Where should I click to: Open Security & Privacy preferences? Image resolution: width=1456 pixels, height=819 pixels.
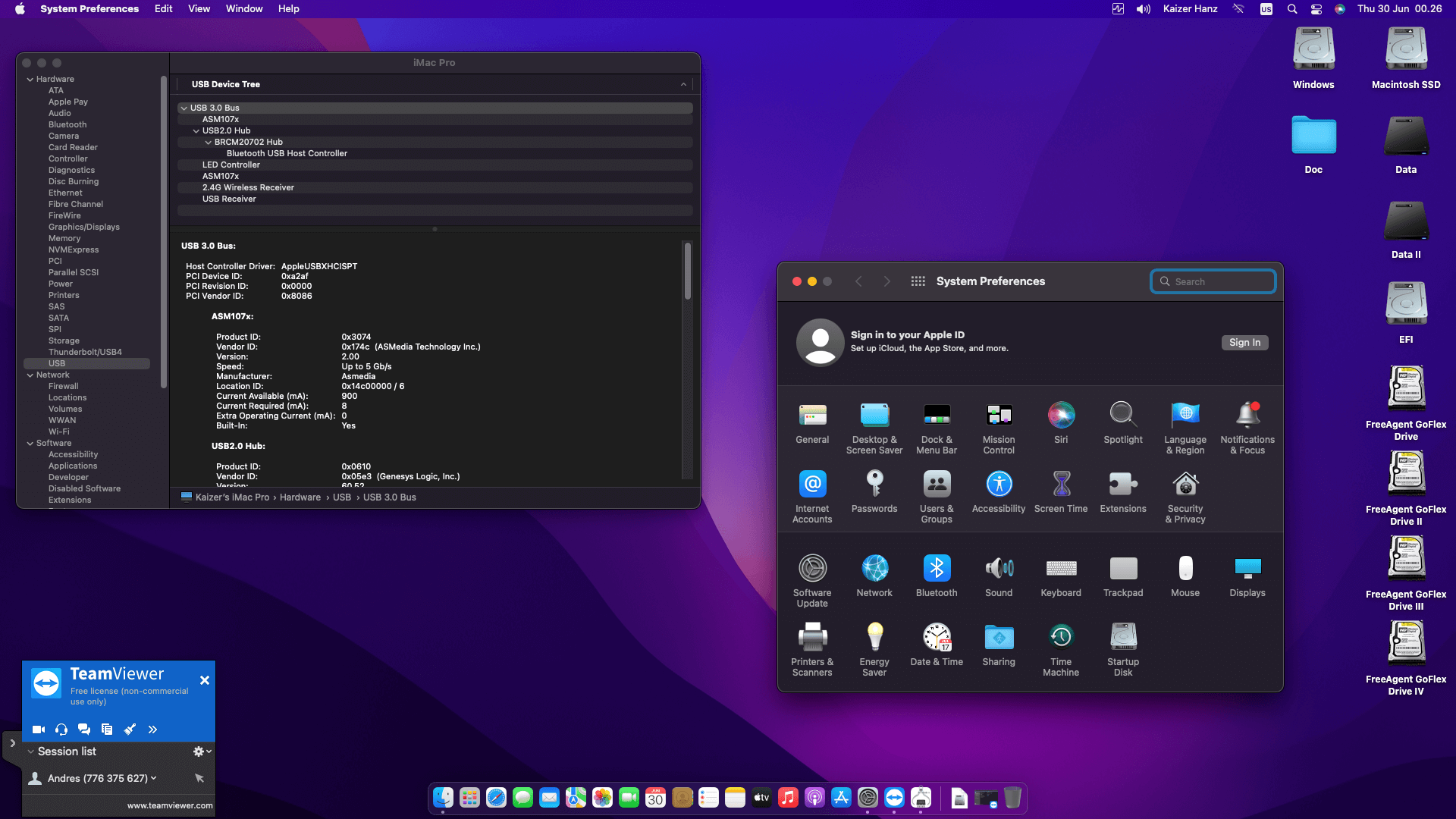point(1185,485)
